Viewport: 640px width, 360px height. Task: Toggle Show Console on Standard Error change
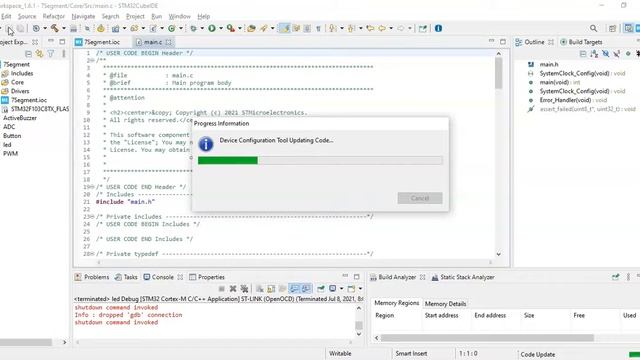[306, 289]
